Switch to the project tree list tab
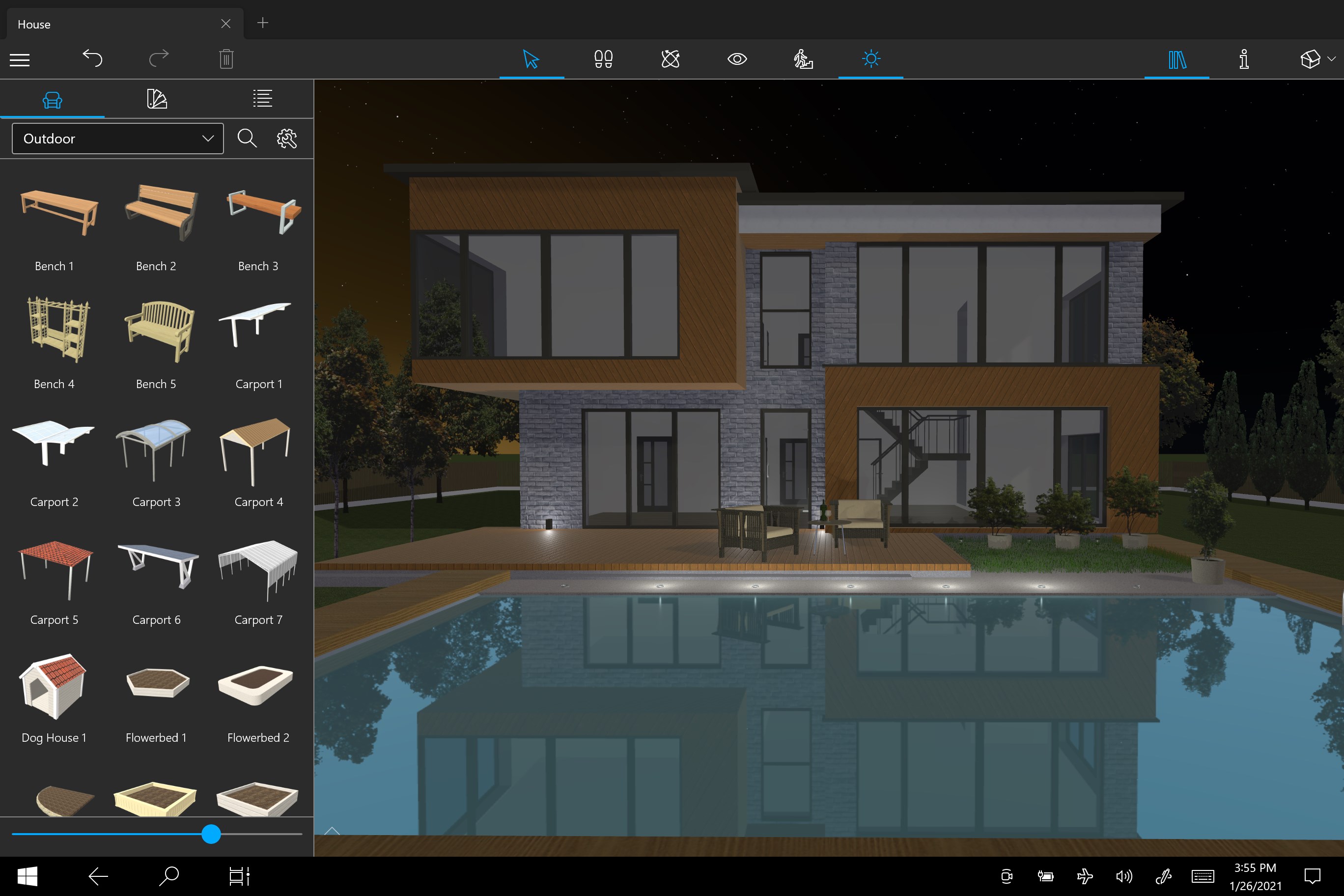This screenshot has height=896, width=1344. click(x=262, y=99)
